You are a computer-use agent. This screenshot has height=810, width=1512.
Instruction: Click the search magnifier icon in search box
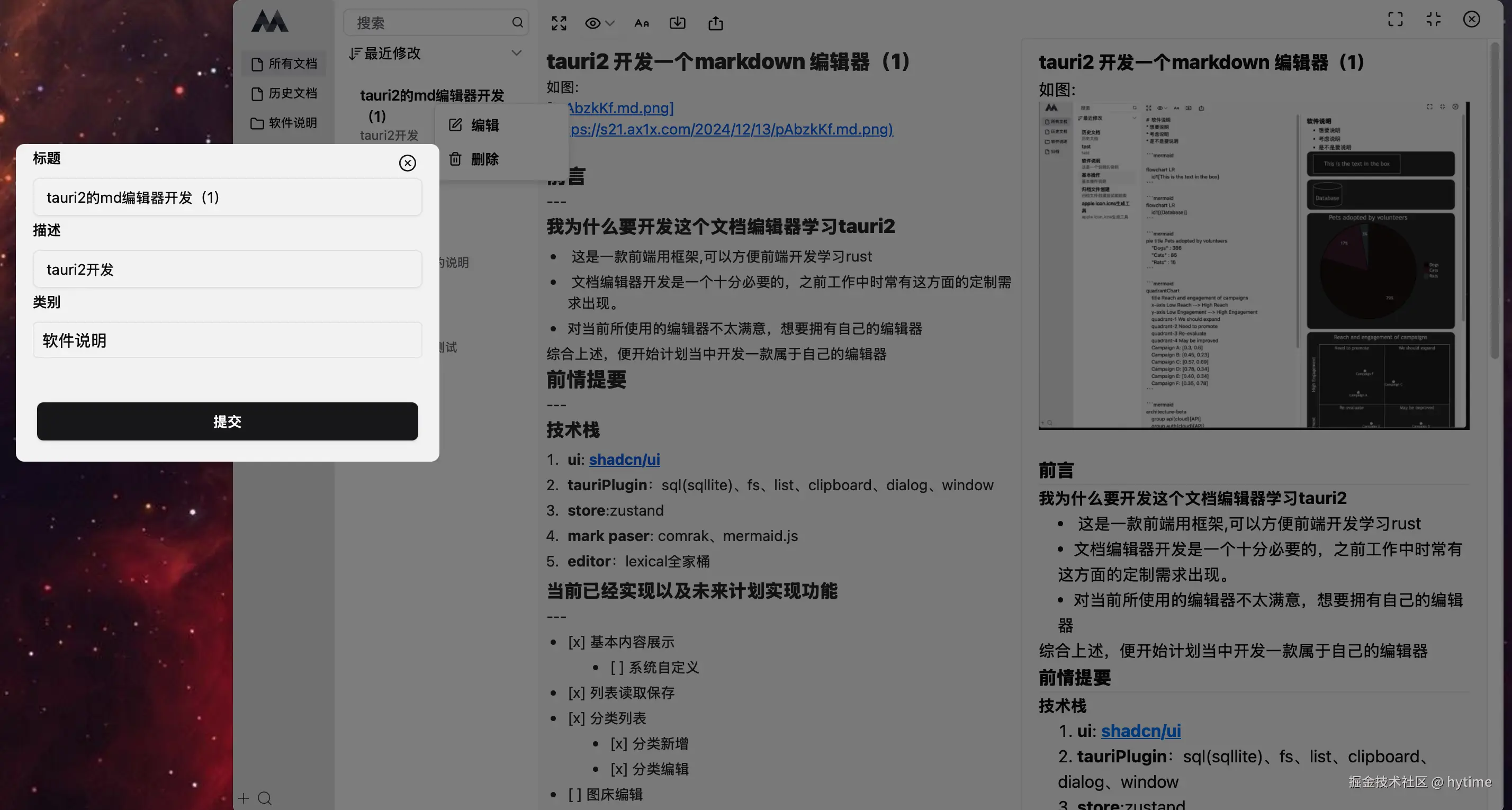click(517, 22)
